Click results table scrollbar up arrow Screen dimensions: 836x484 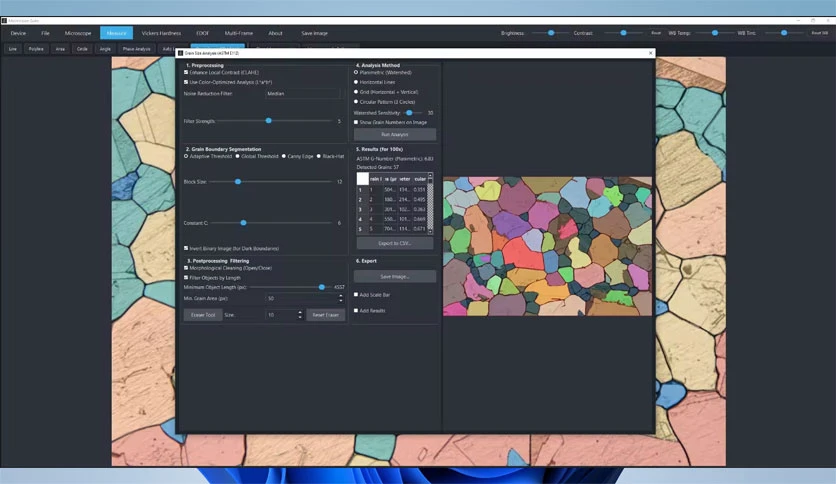[430, 175]
